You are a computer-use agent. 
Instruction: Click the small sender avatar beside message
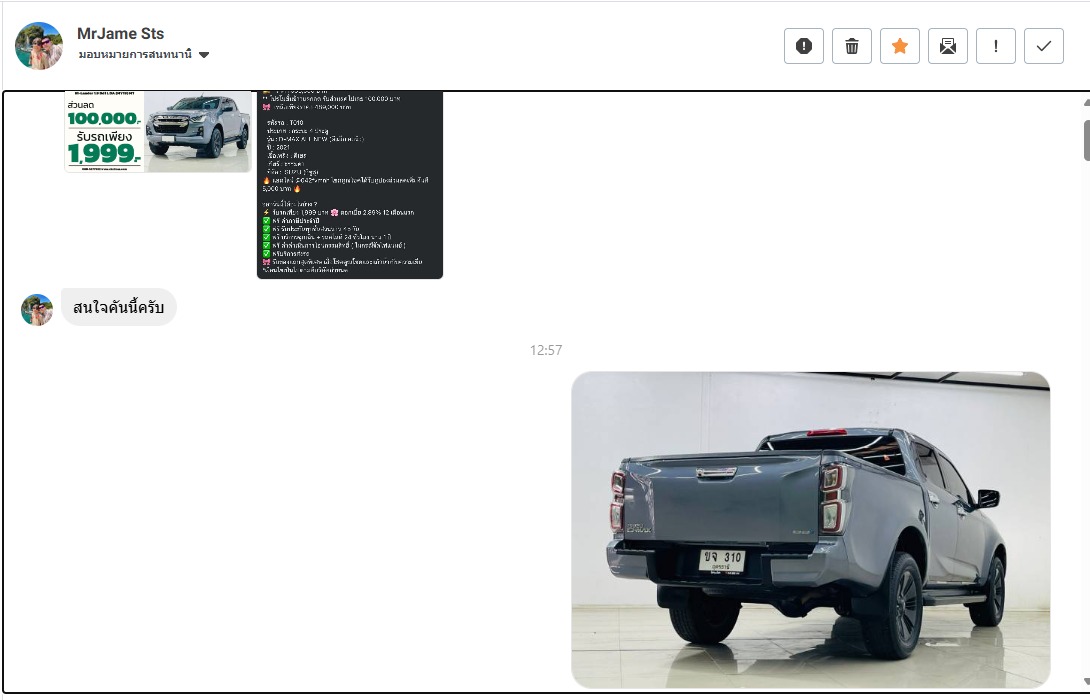click(37, 310)
